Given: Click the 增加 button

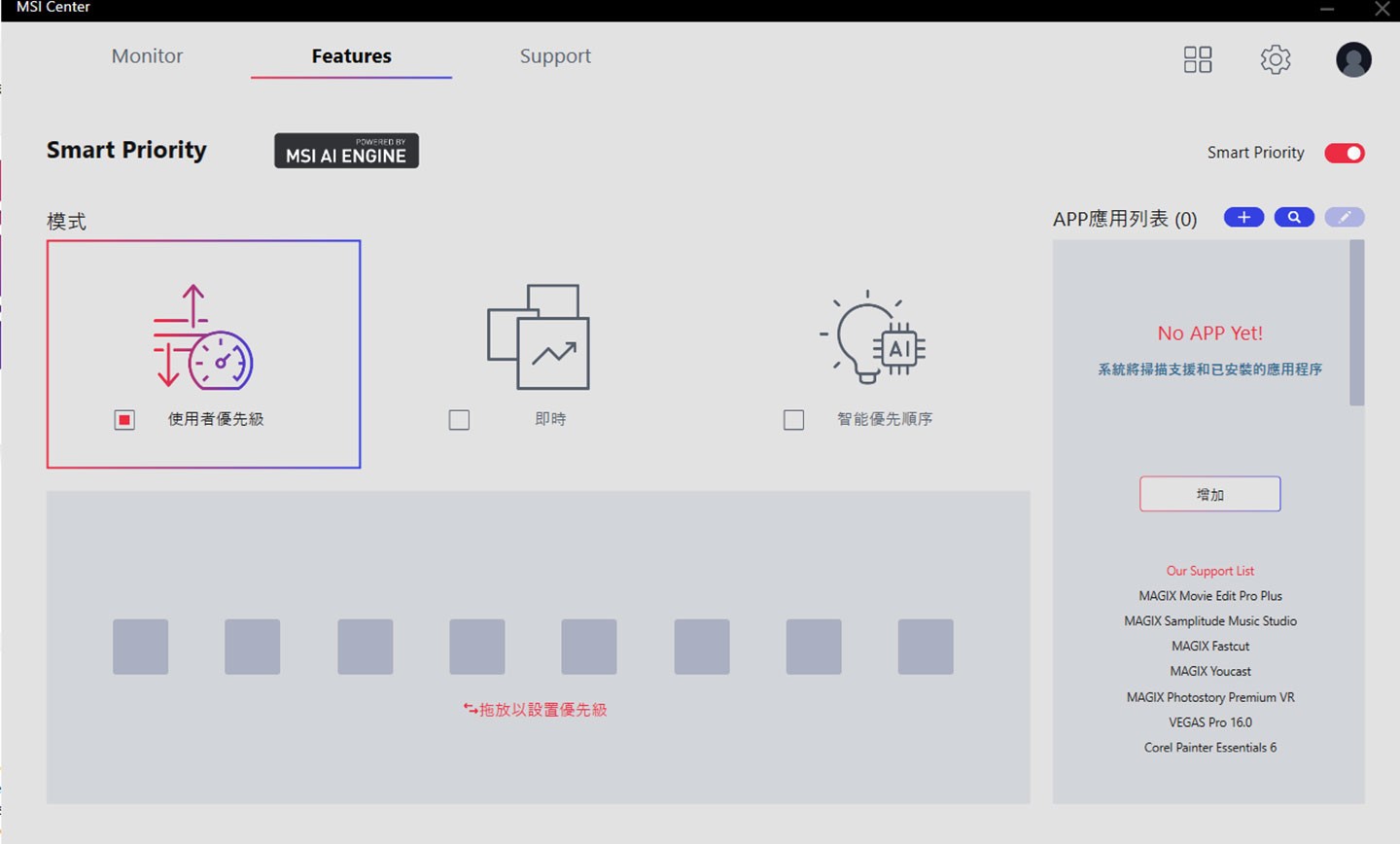Looking at the screenshot, I should click(1209, 494).
